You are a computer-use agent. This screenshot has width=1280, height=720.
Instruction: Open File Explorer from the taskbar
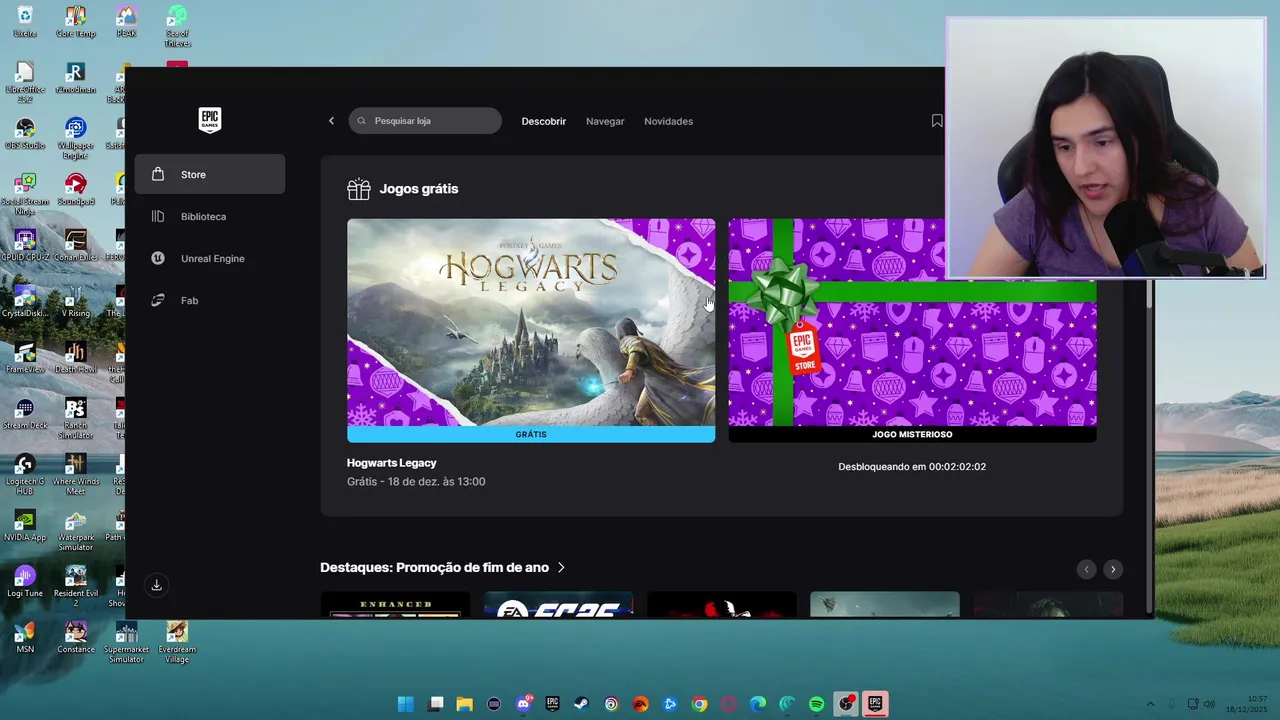click(465, 704)
